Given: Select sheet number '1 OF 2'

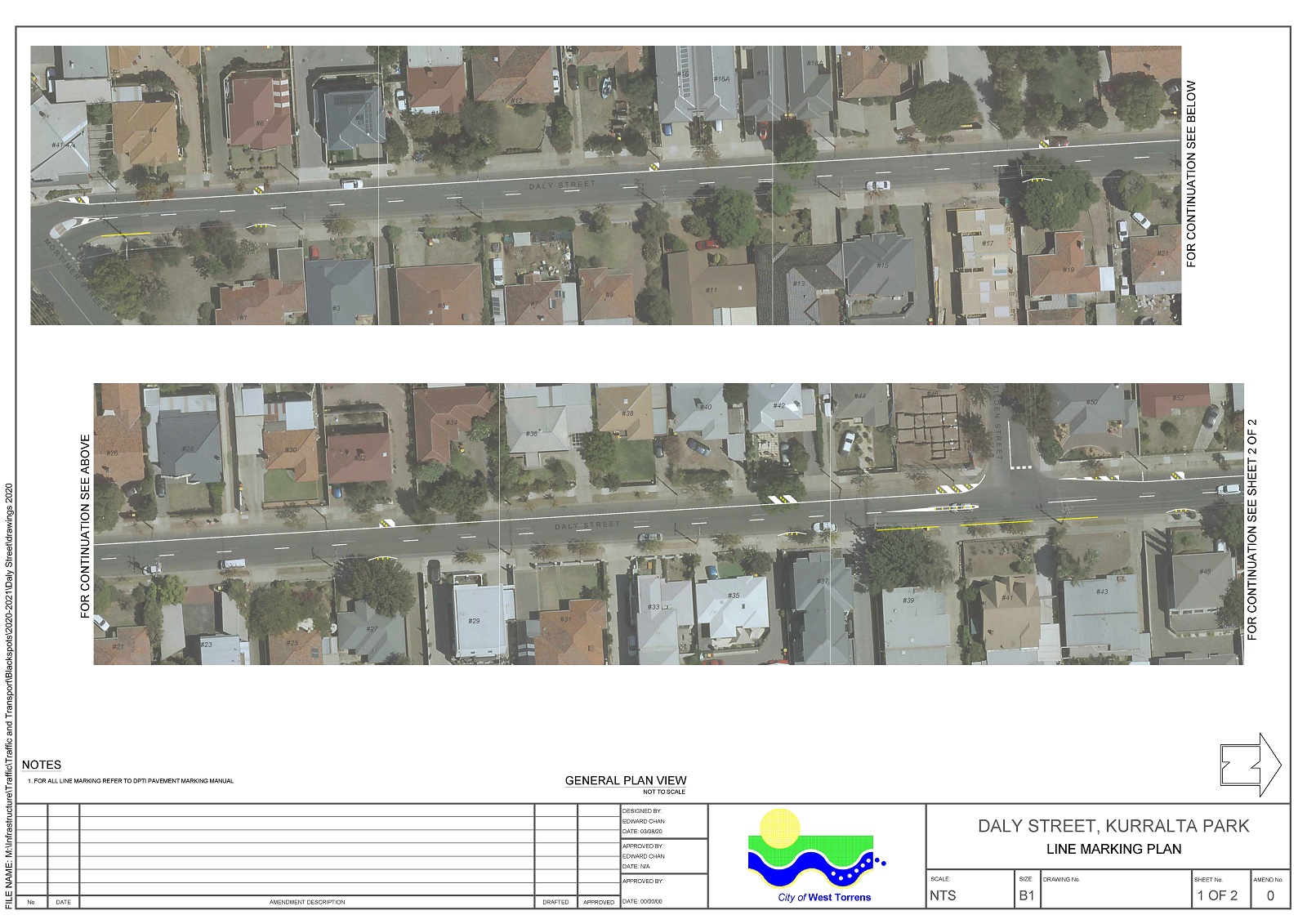Looking at the screenshot, I should (x=1217, y=895).
